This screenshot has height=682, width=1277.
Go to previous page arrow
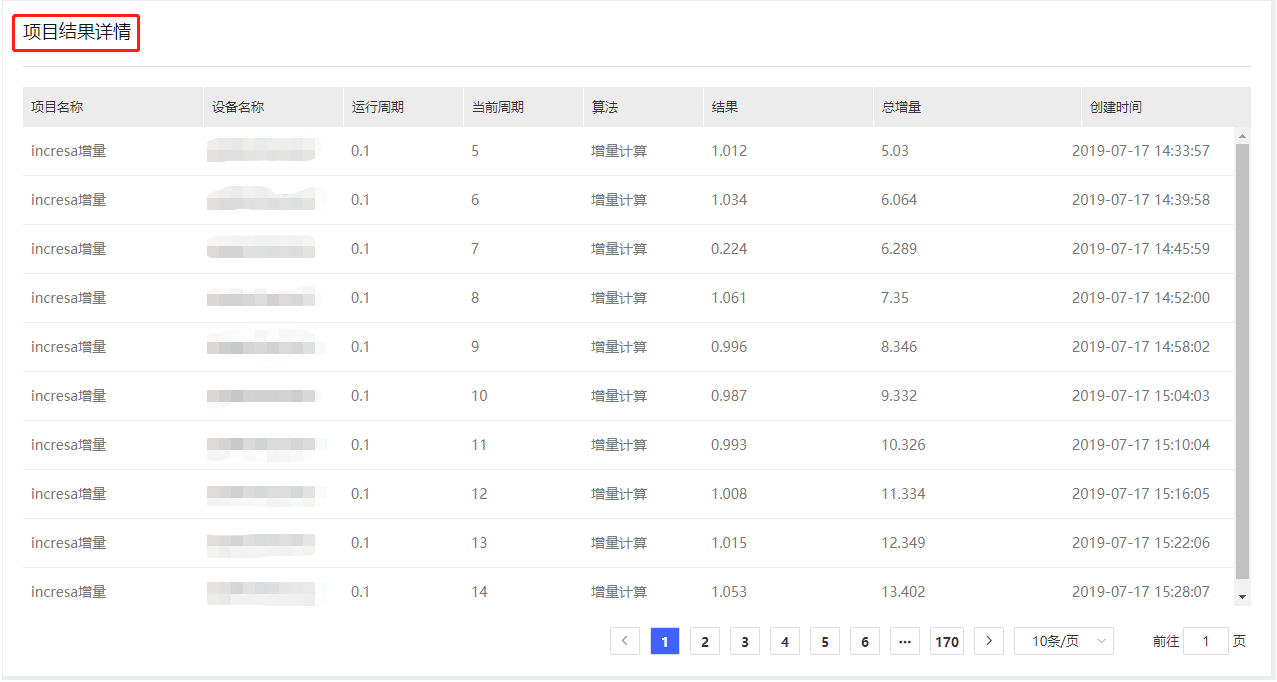(625, 641)
